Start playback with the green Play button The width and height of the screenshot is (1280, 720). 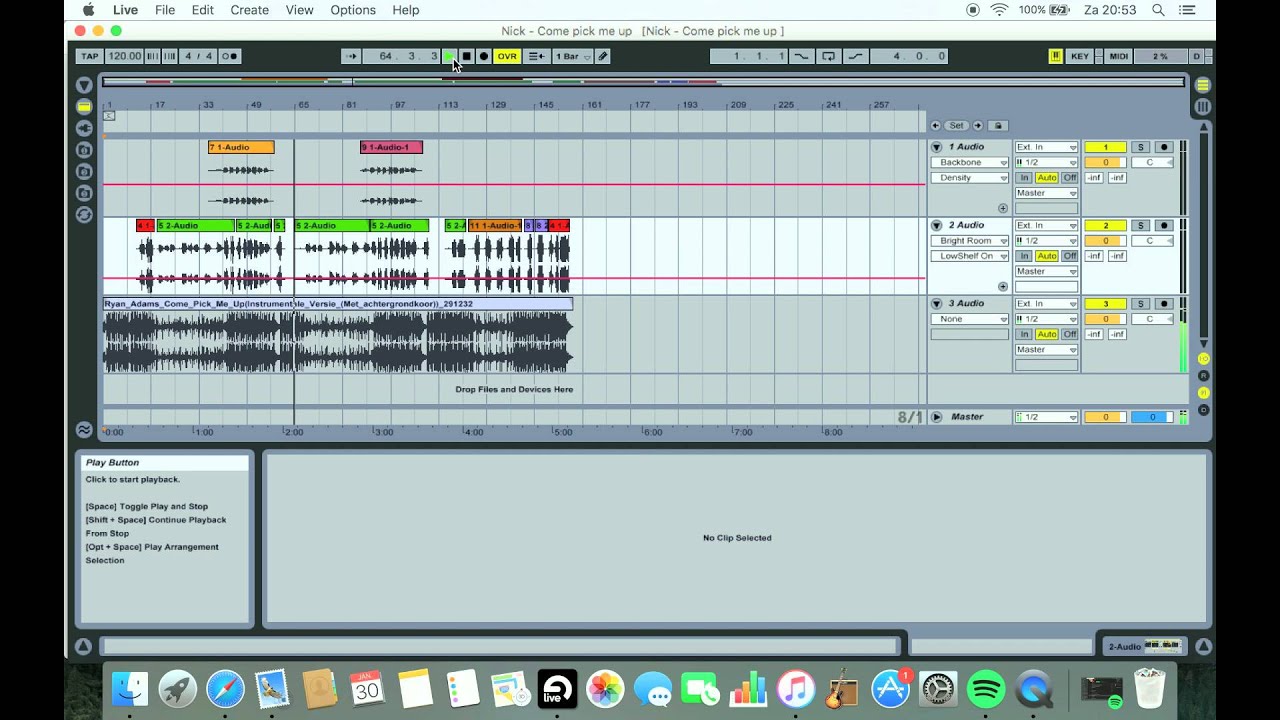[449, 56]
